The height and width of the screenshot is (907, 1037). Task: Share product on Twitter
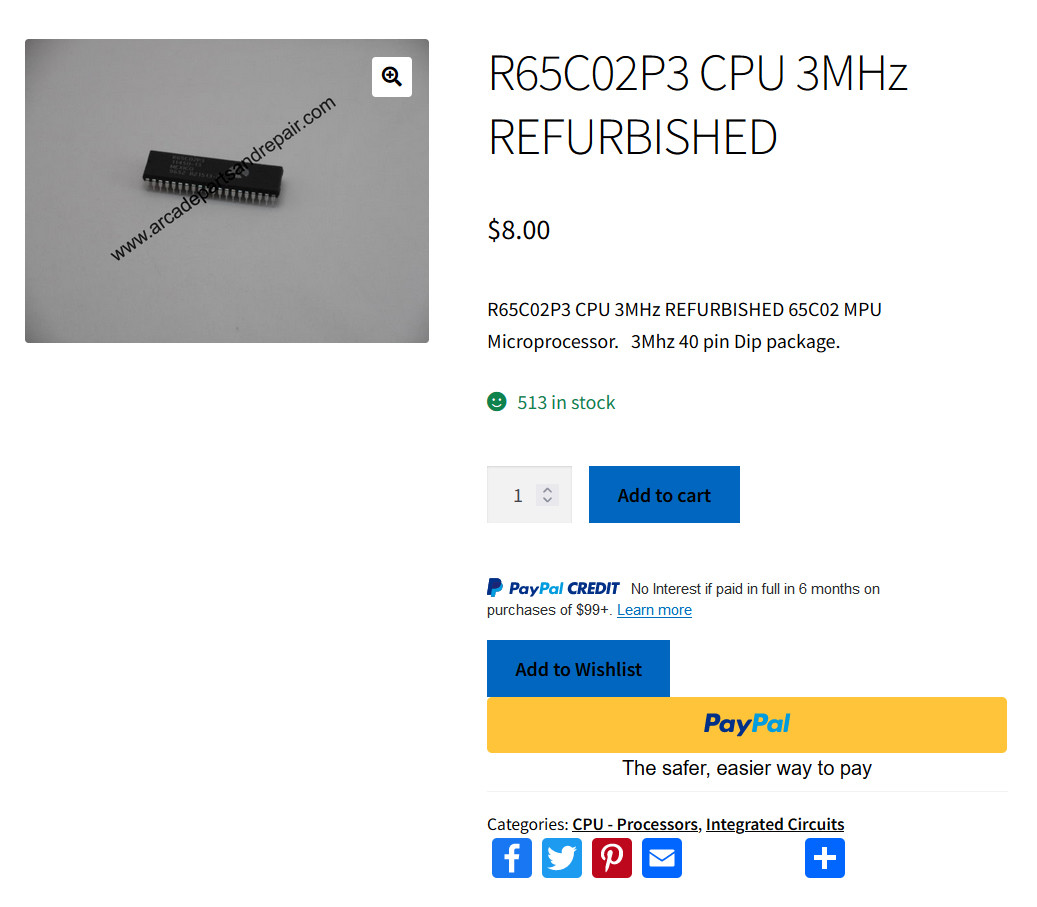(561, 858)
